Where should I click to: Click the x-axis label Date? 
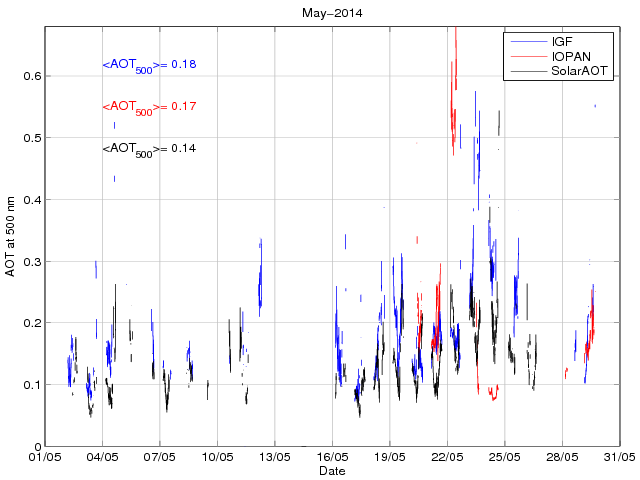(x=332, y=471)
